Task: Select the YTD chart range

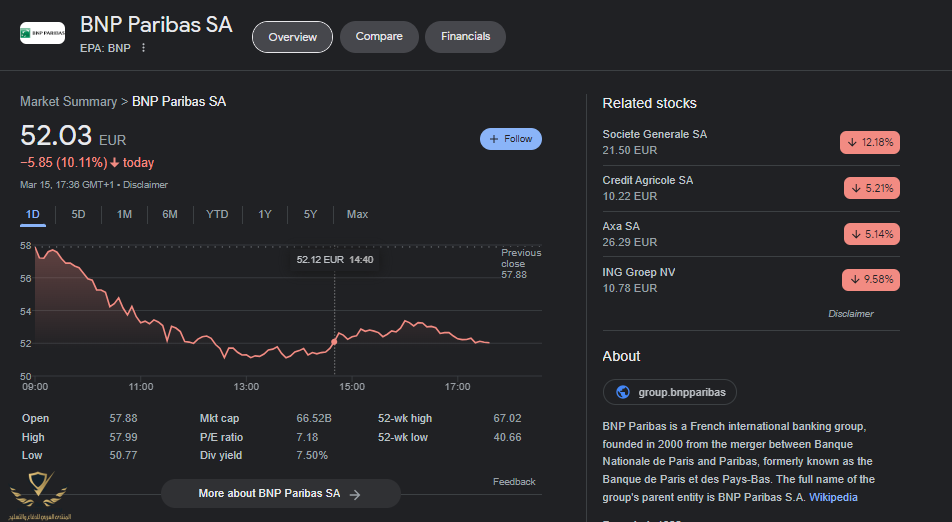Action: coord(217,214)
